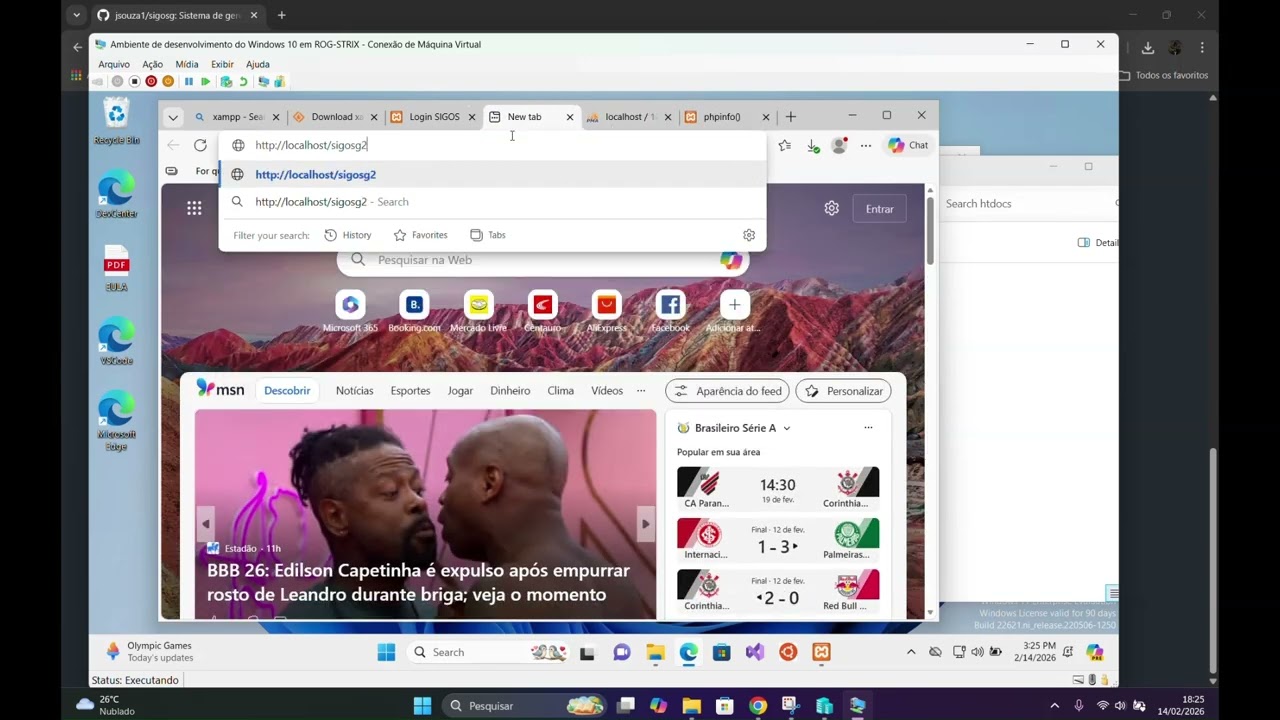Select the http://localhost/sigosg2 URL suggestion
Image resolution: width=1280 pixels, height=720 pixels.
[492, 174]
